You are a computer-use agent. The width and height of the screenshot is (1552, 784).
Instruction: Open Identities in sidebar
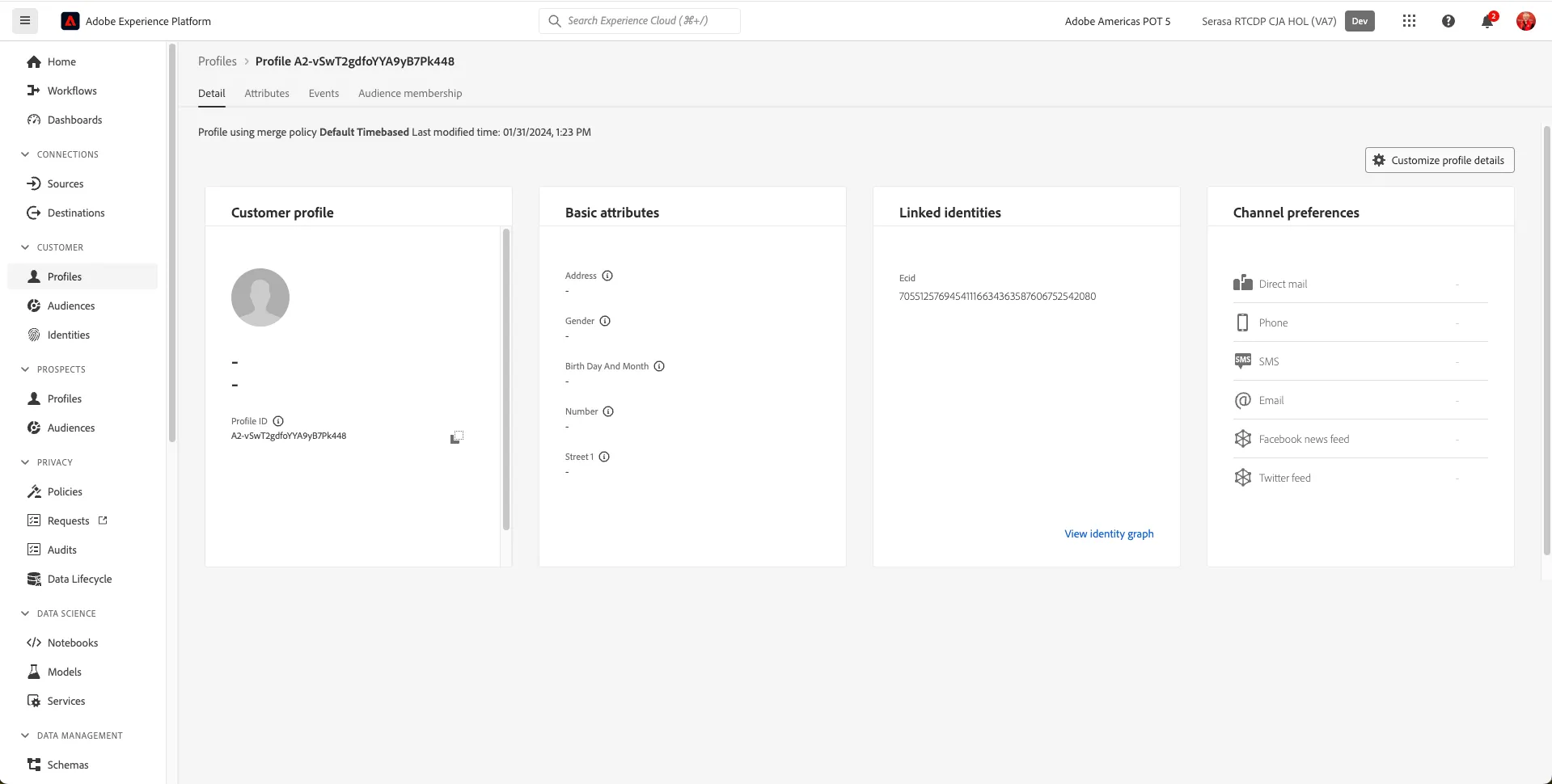[x=82, y=335]
